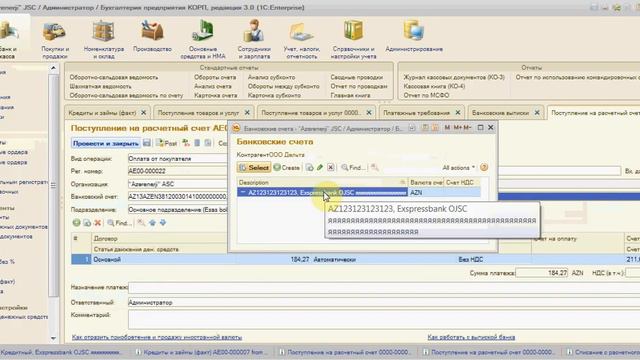This screenshot has width=640, height=360.
Task: Sort by the Description column header
Action: coord(322,182)
